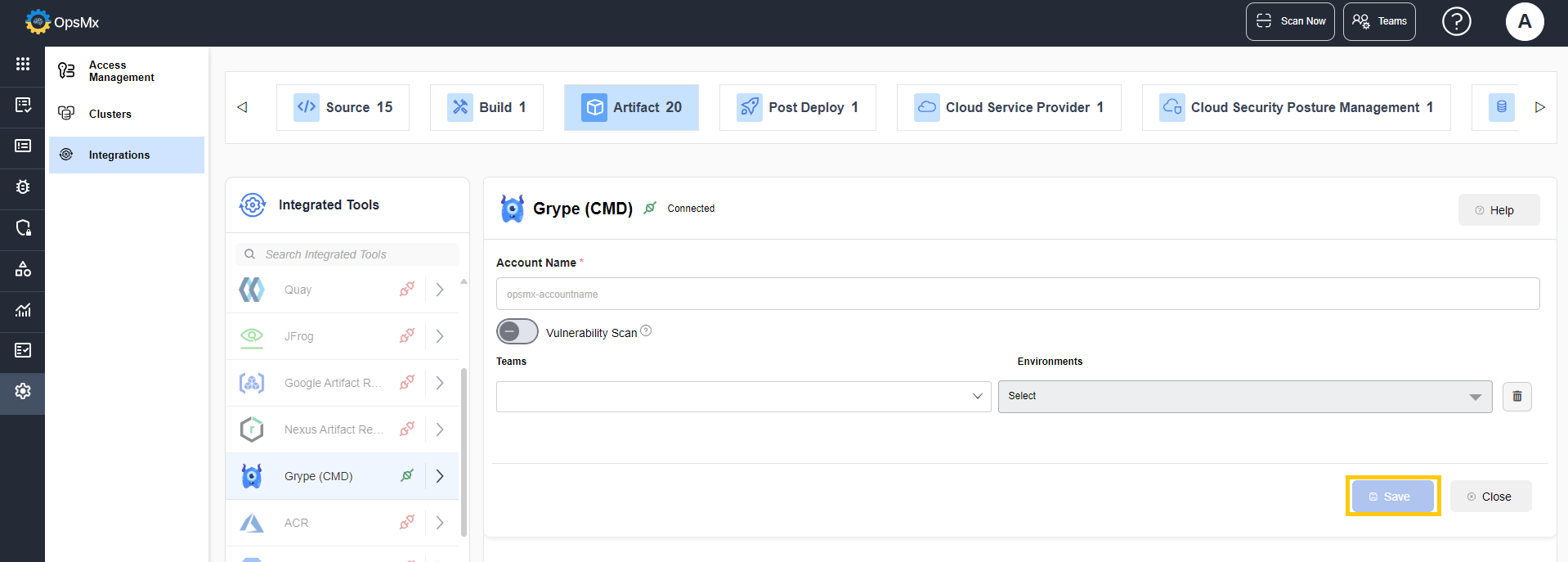The height and width of the screenshot is (562, 1568).
Task: Select the Post Deploy tab
Action: (x=797, y=107)
